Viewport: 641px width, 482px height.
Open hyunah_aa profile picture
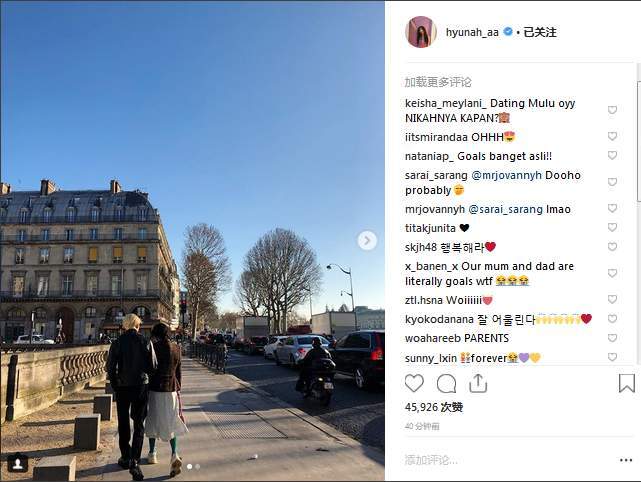point(421,32)
